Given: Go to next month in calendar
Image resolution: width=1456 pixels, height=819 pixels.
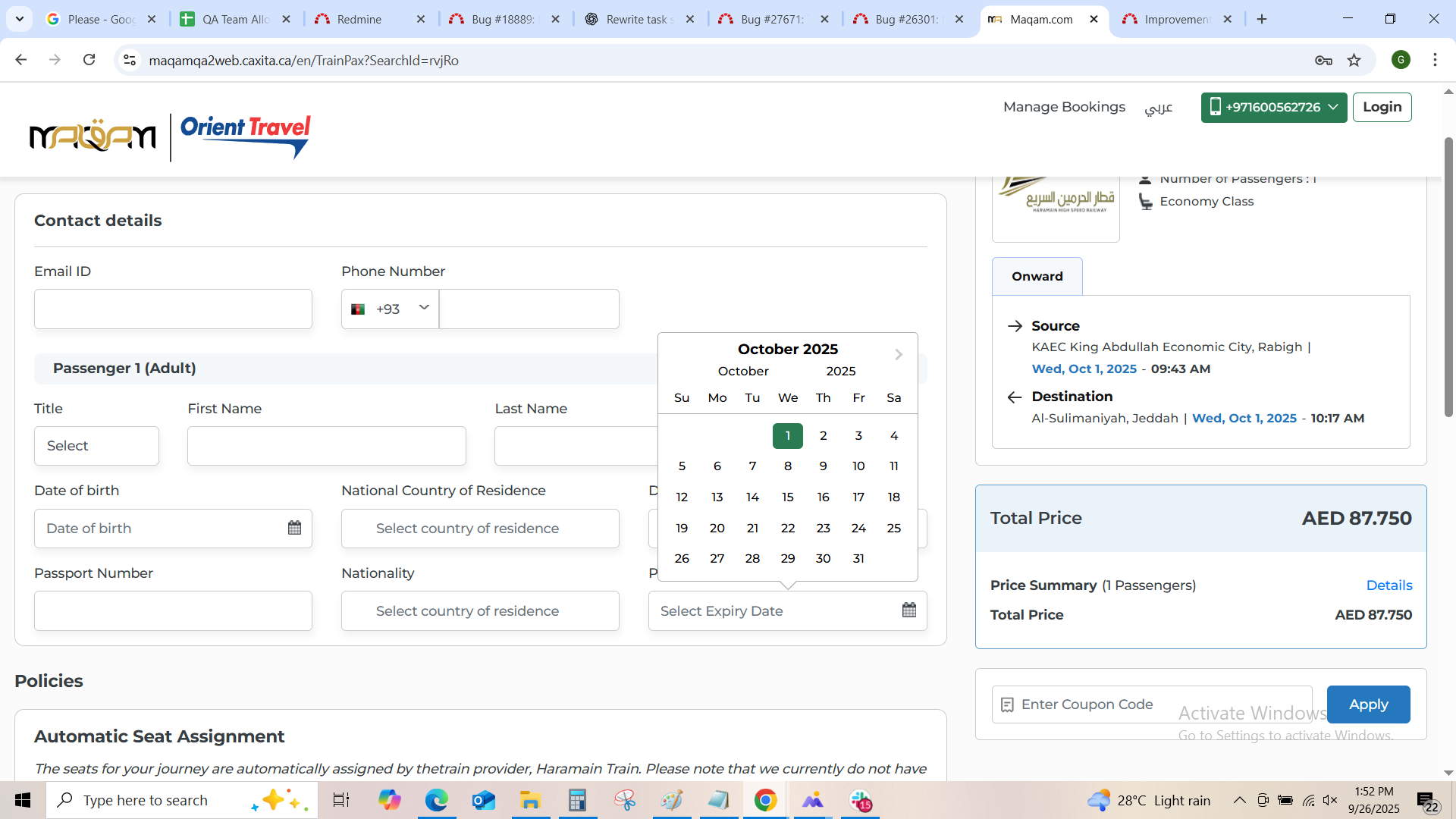Looking at the screenshot, I should pos(899,354).
